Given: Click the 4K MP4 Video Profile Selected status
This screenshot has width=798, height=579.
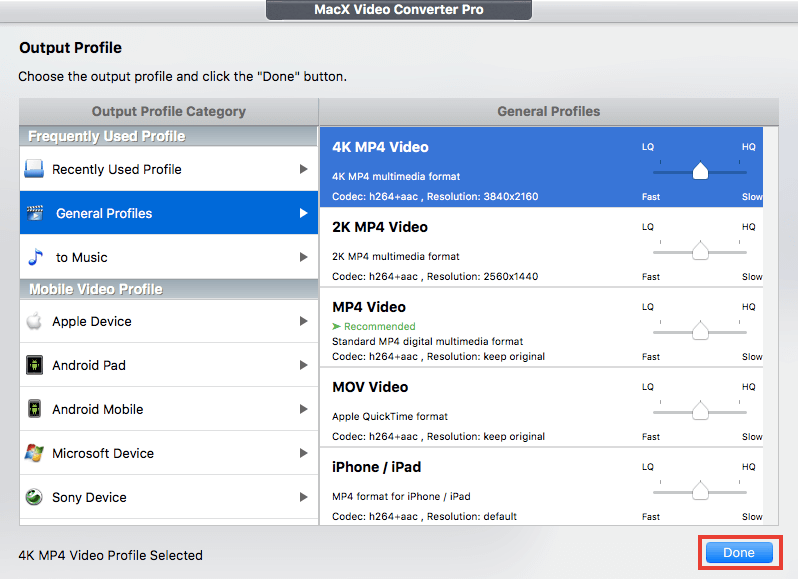Looking at the screenshot, I should point(110,555).
